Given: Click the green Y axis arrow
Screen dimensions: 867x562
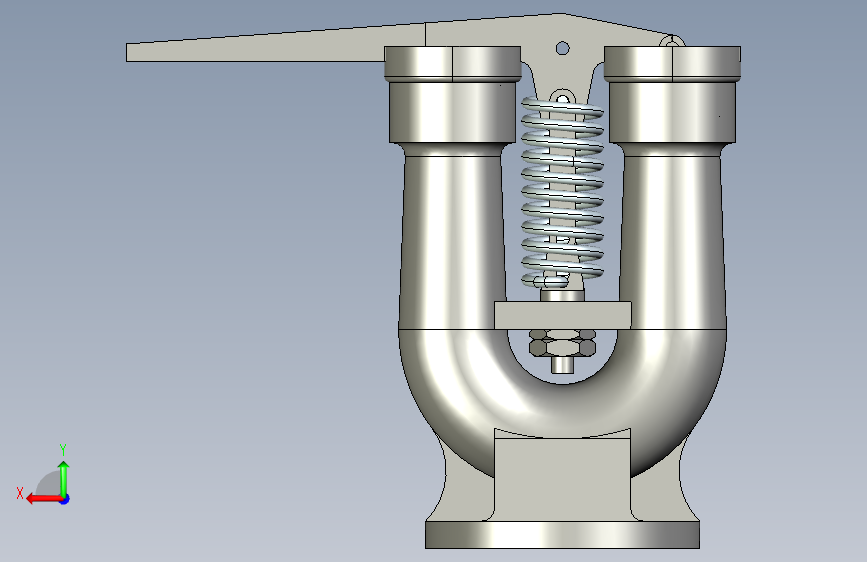Looking at the screenshot, I should pos(64,479).
